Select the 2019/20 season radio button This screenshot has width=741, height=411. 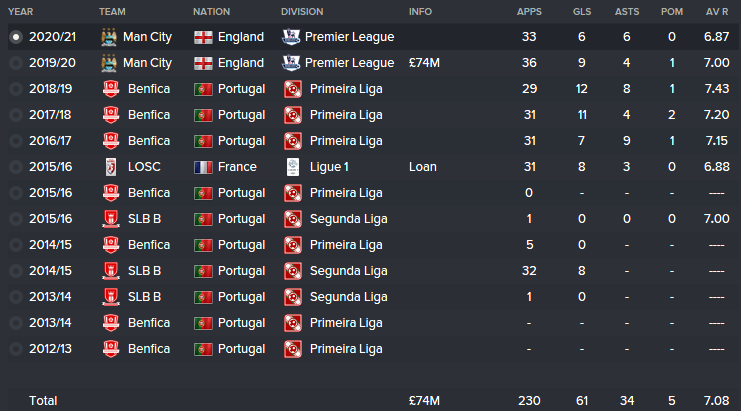(x=16, y=63)
